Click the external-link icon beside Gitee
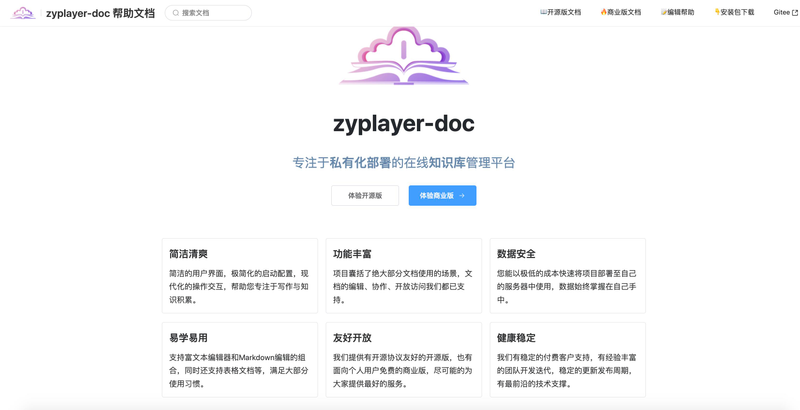Screen dimensions: 800x410 point(795,13)
